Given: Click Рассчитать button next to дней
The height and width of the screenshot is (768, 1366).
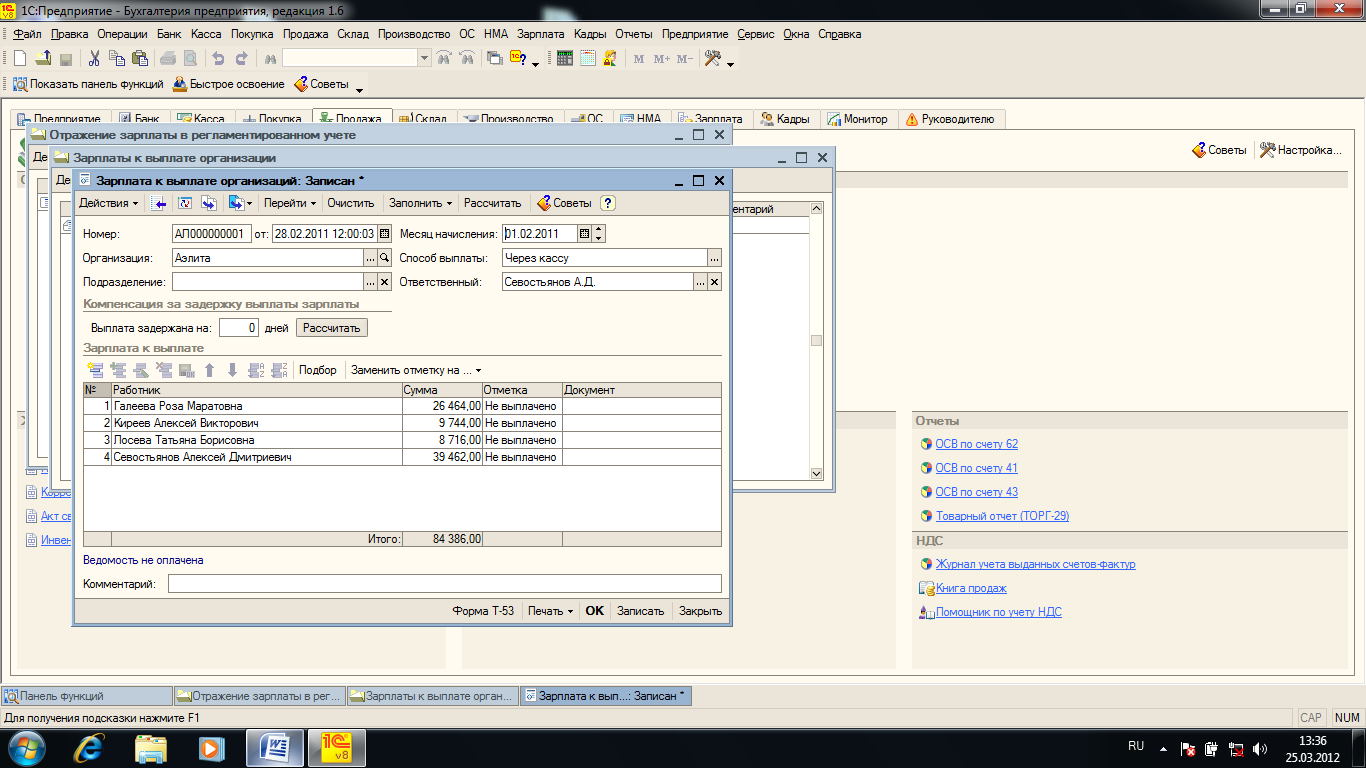Looking at the screenshot, I should 332,328.
